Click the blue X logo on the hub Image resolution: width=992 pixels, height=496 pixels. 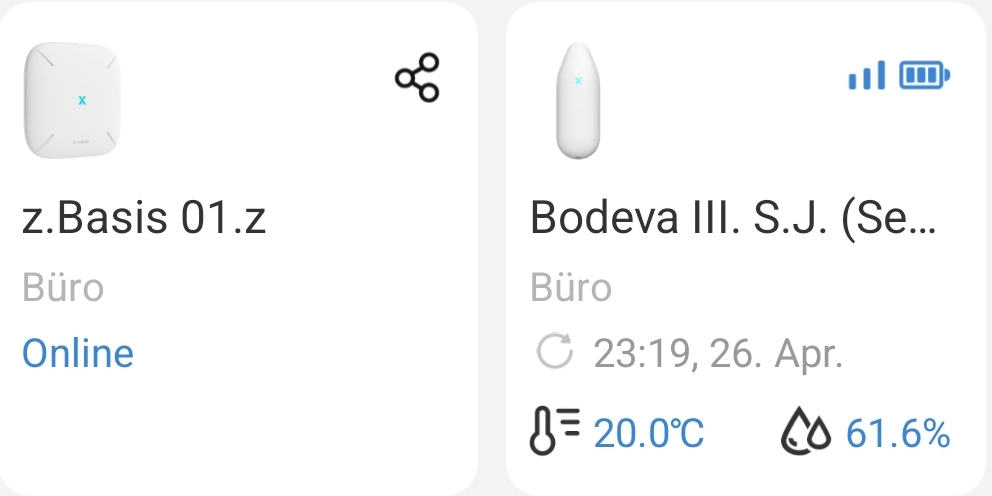(82, 100)
